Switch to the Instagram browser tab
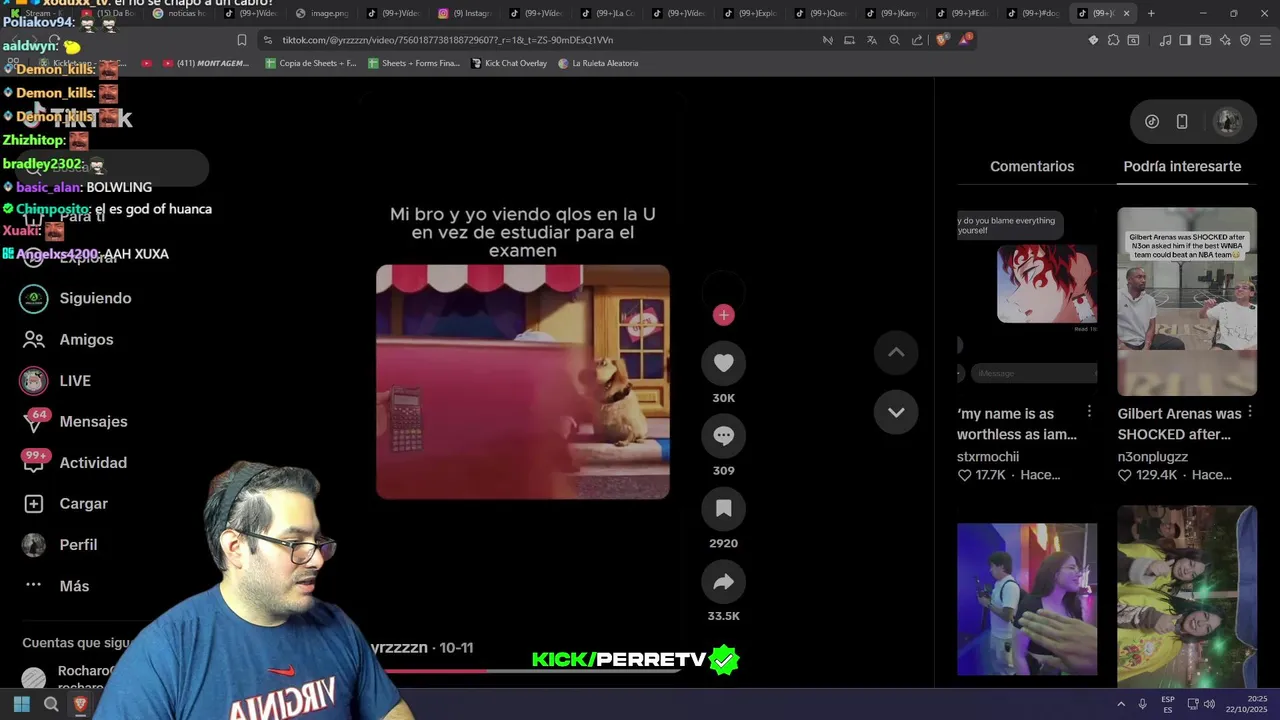This screenshot has height=720, width=1280. (465, 13)
